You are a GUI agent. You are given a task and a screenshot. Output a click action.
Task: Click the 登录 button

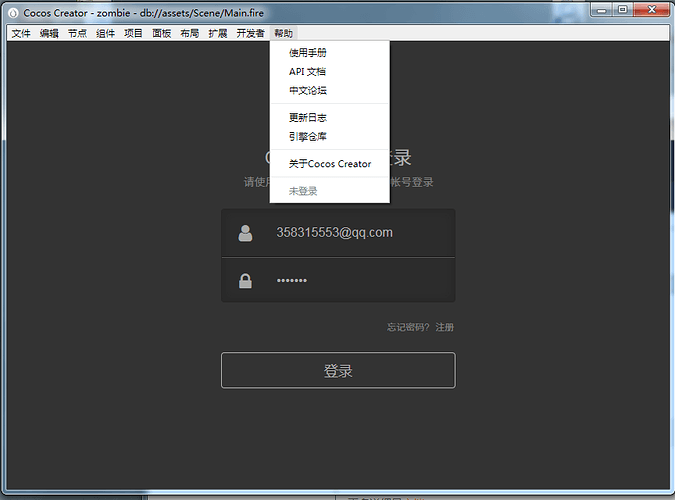(338, 370)
